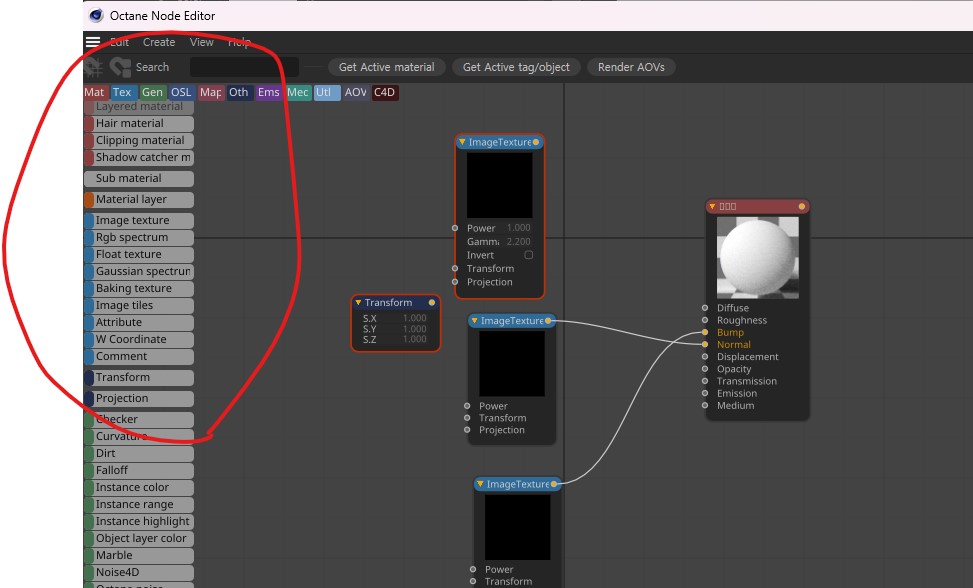The width and height of the screenshot is (973, 588).
Task: Collapse the selected ImageTexture node with its triangle
Action: tap(462, 142)
